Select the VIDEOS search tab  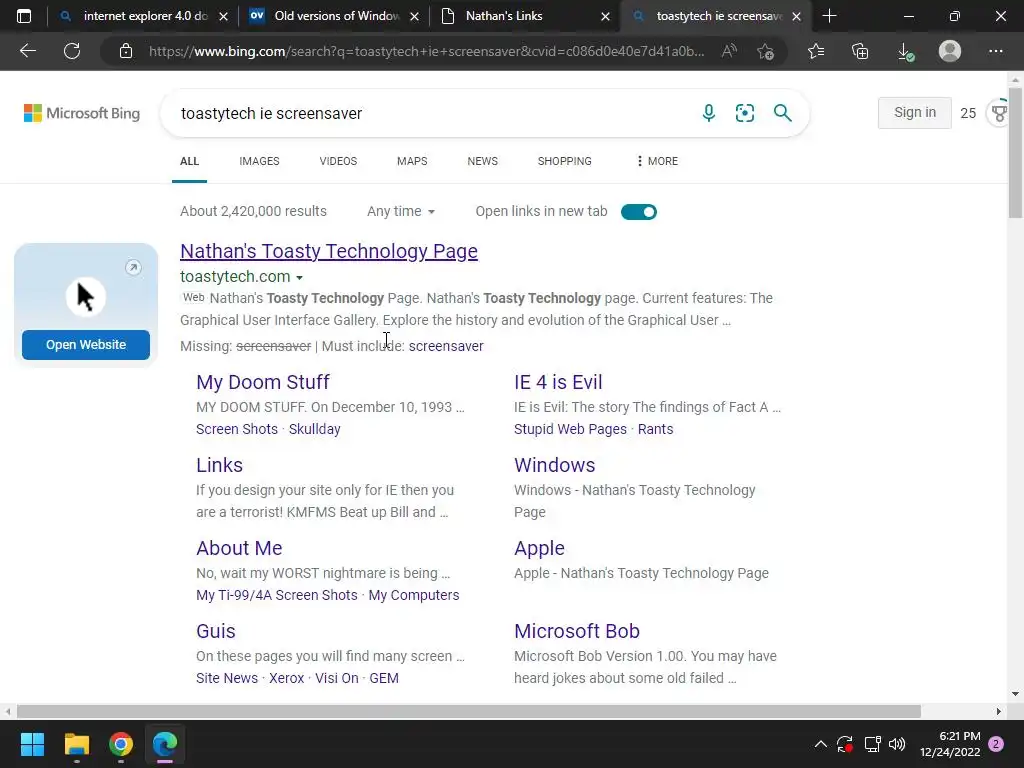338,161
